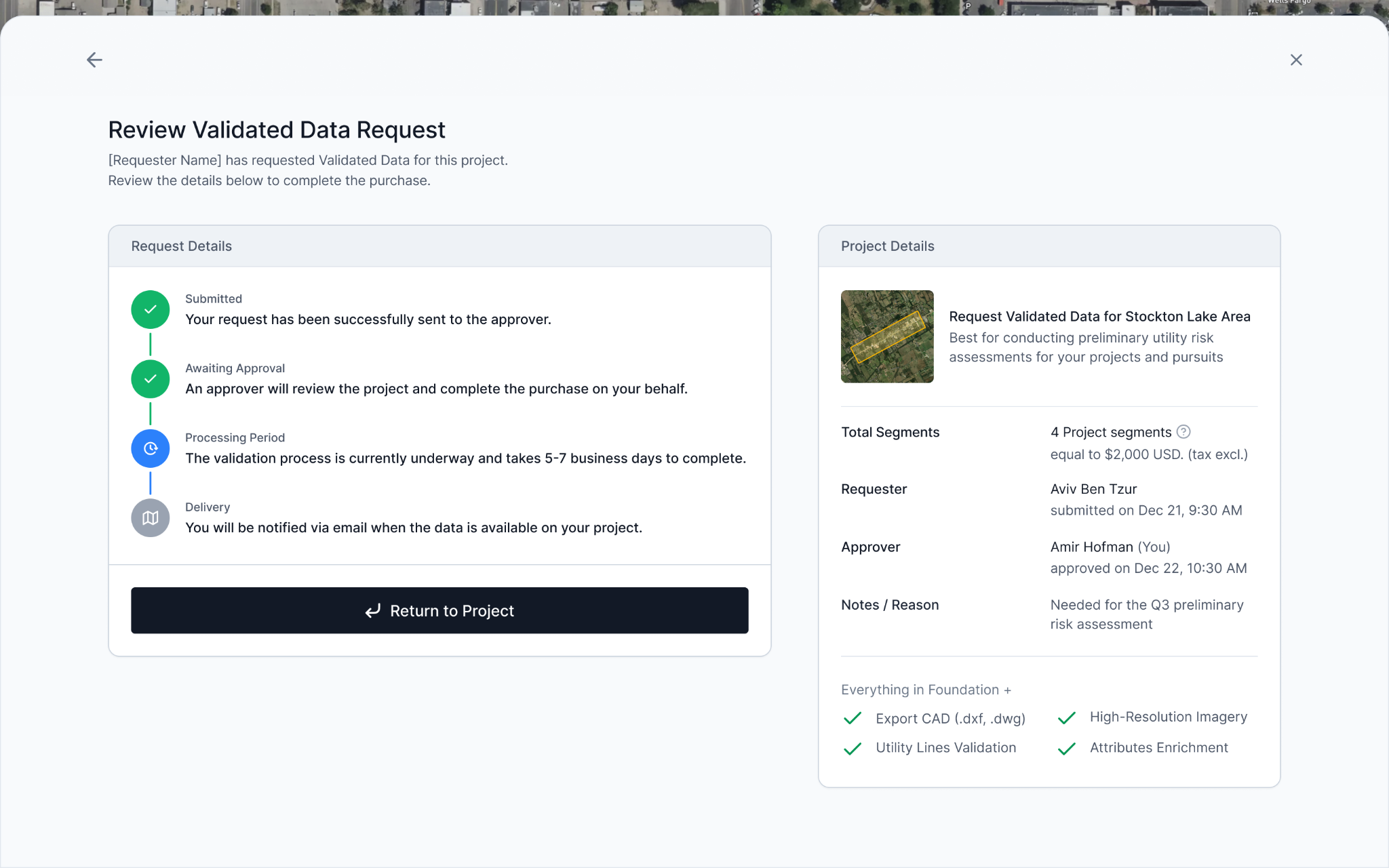The image size is (1389, 868).
Task: Click the Delivery map step icon
Action: pyautogui.click(x=150, y=518)
